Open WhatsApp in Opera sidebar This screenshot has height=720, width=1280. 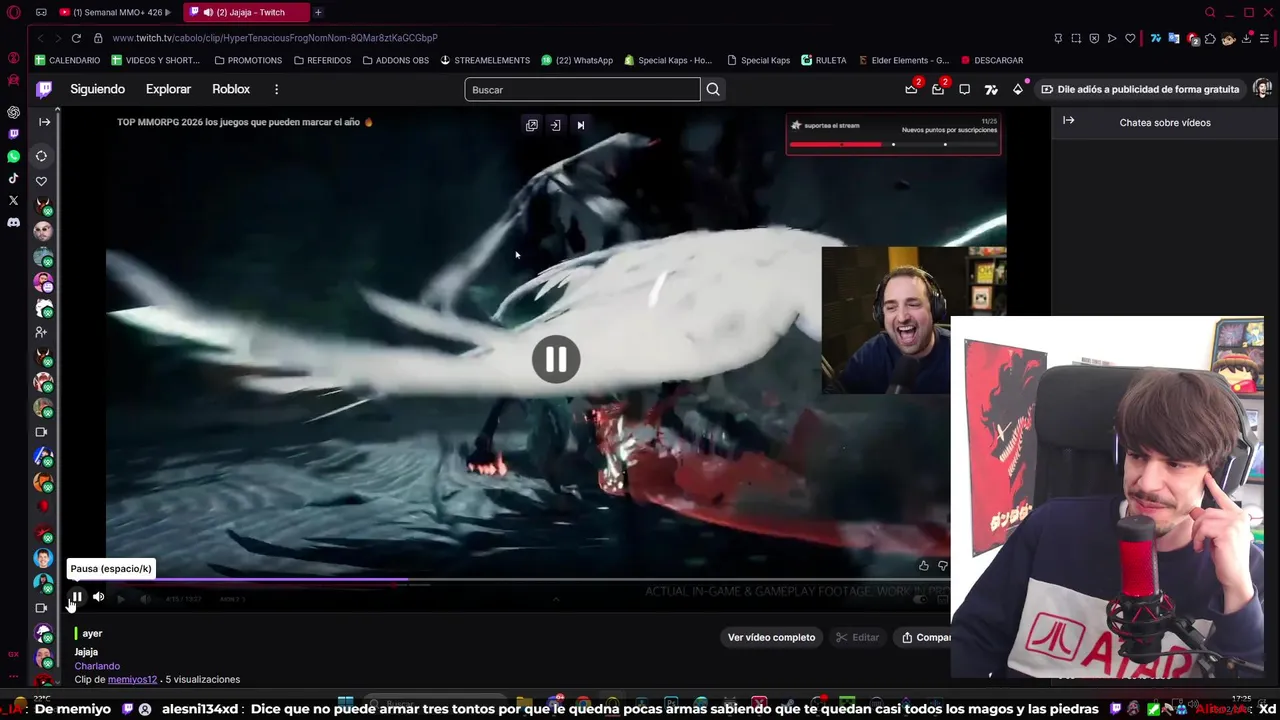click(13, 156)
